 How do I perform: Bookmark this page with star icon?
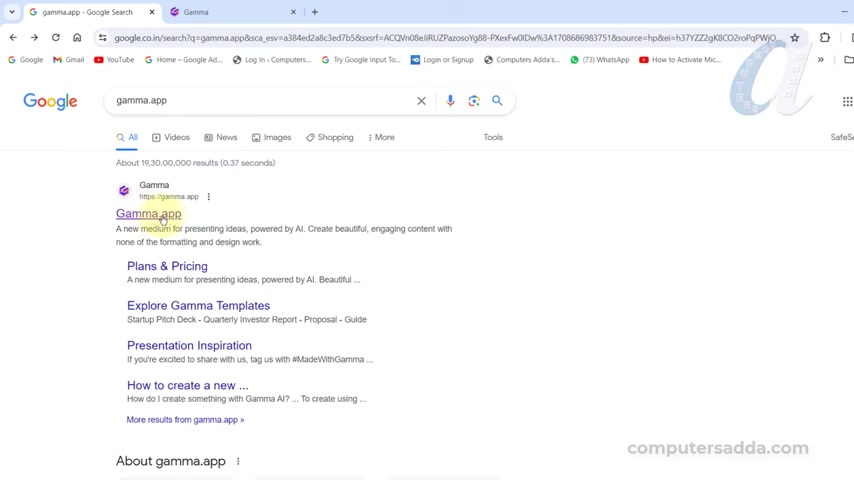(795, 38)
